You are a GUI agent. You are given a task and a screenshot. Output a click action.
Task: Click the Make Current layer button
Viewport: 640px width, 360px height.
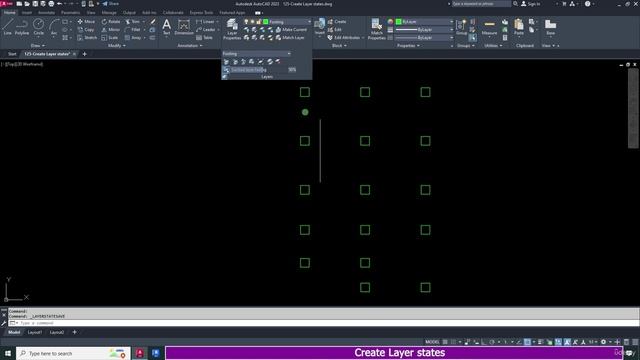pyautogui.click(x=291, y=29)
